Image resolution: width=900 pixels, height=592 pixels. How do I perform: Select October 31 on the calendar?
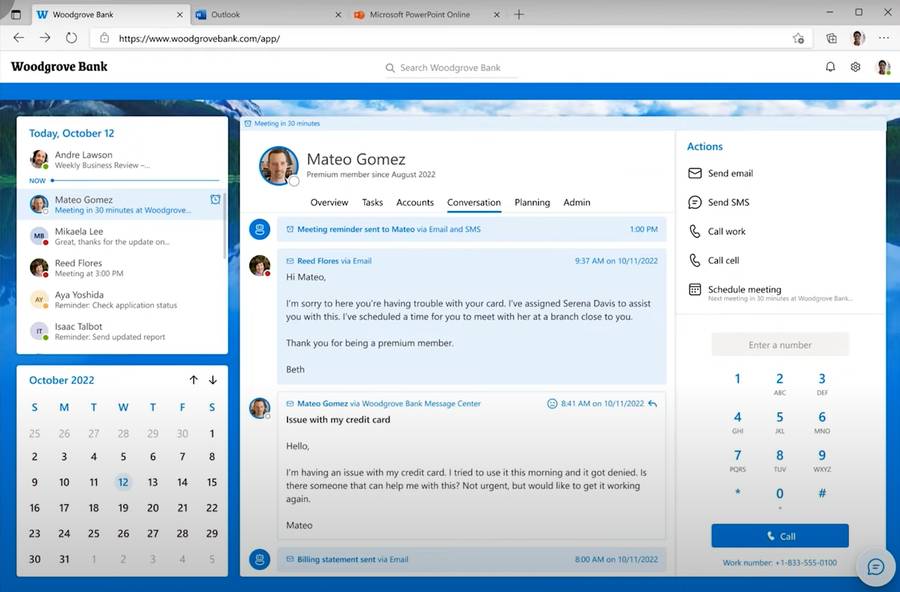64,559
